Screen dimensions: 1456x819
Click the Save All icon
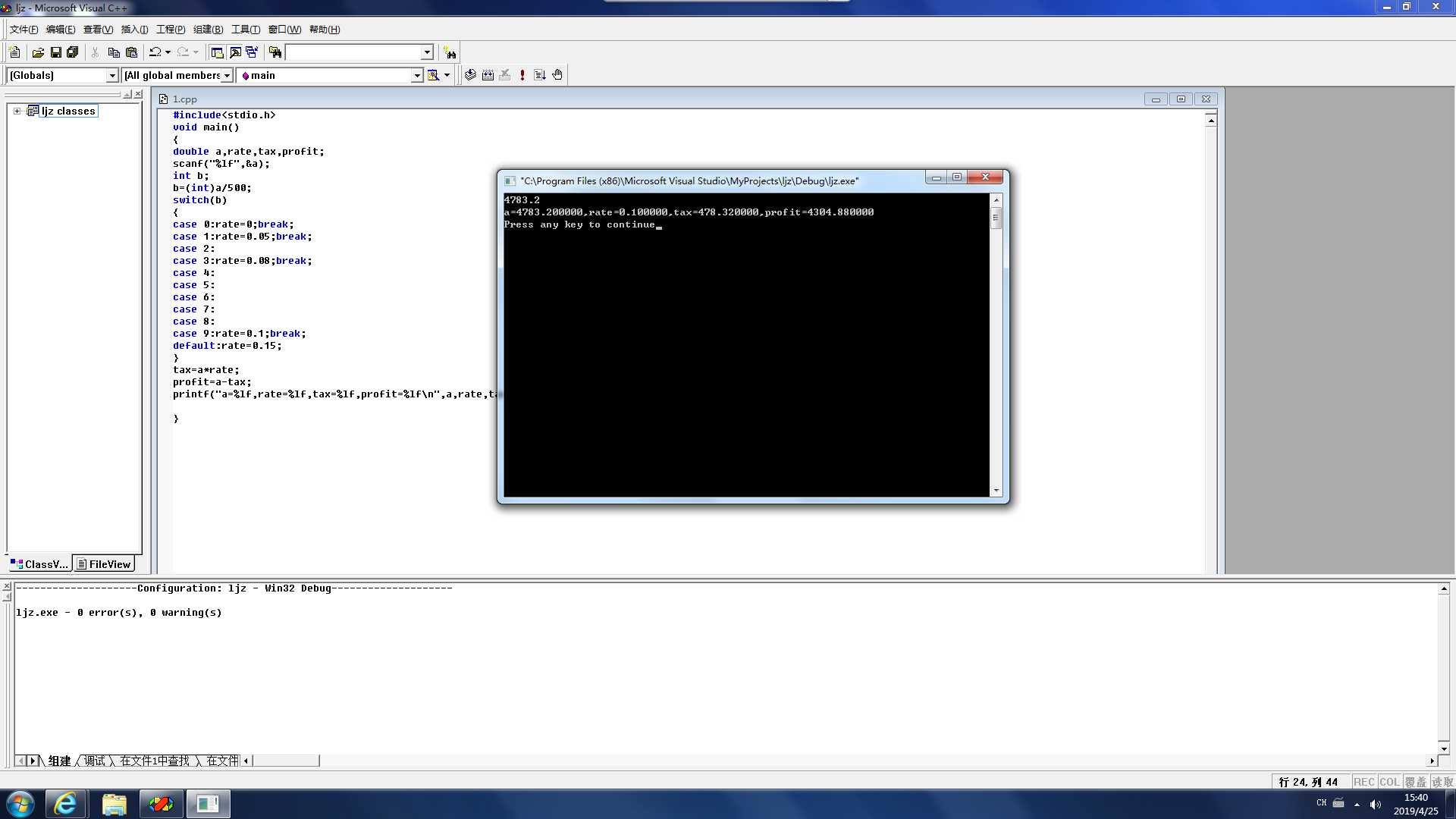point(73,52)
